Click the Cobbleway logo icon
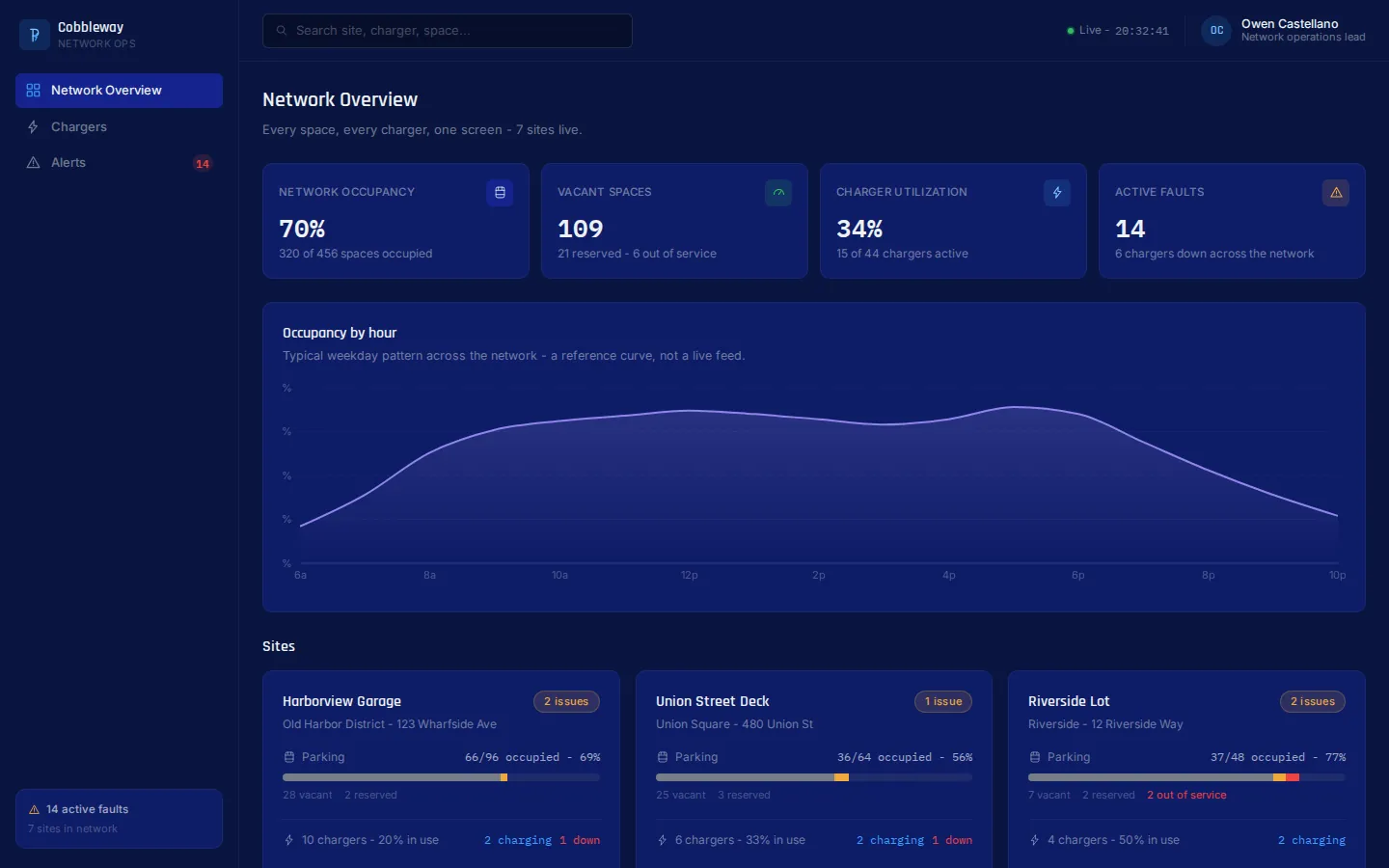Viewport: 1389px width, 868px height. [x=35, y=35]
